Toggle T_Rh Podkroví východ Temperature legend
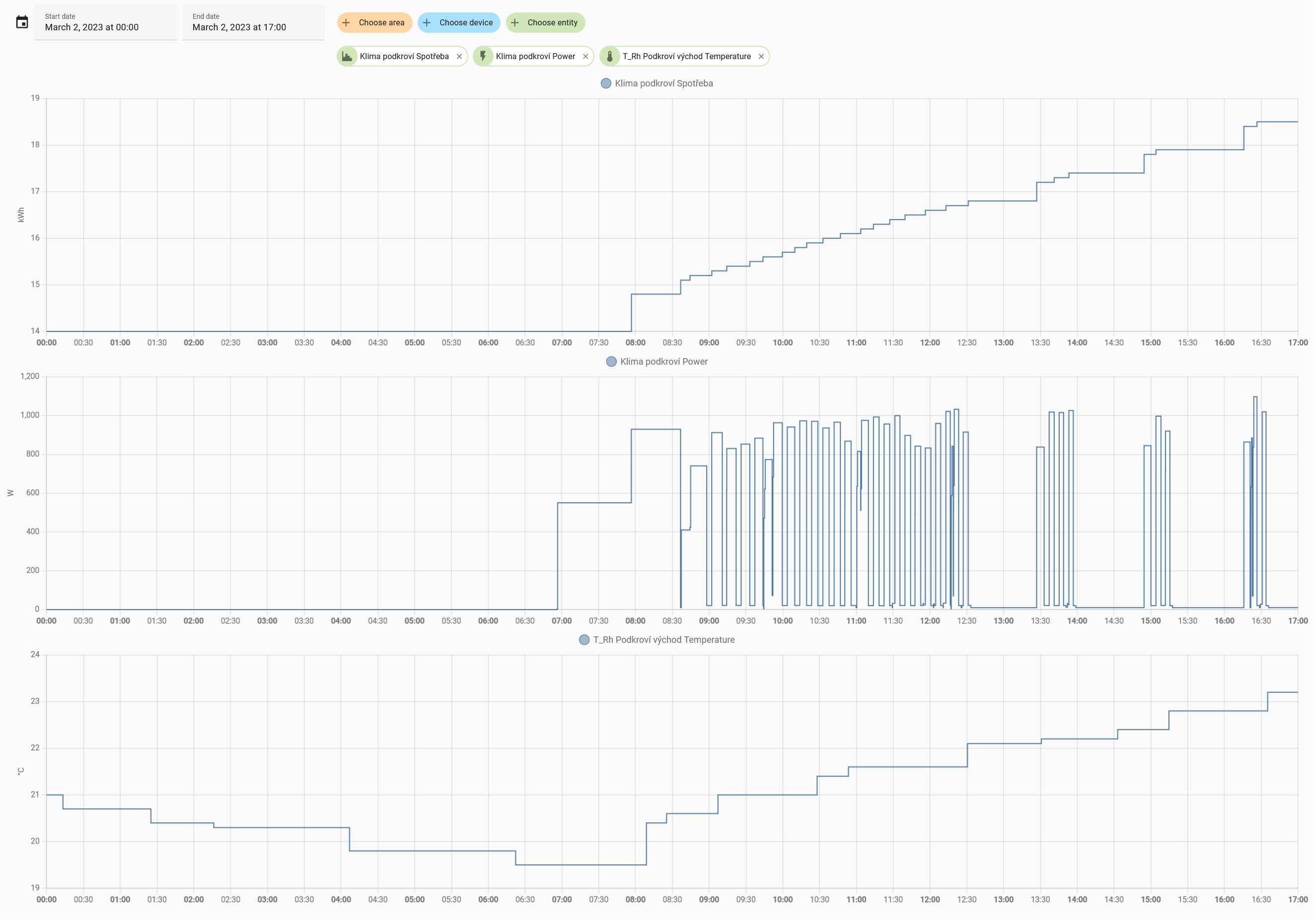This screenshot has height=923, width=1316. point(663,640)
